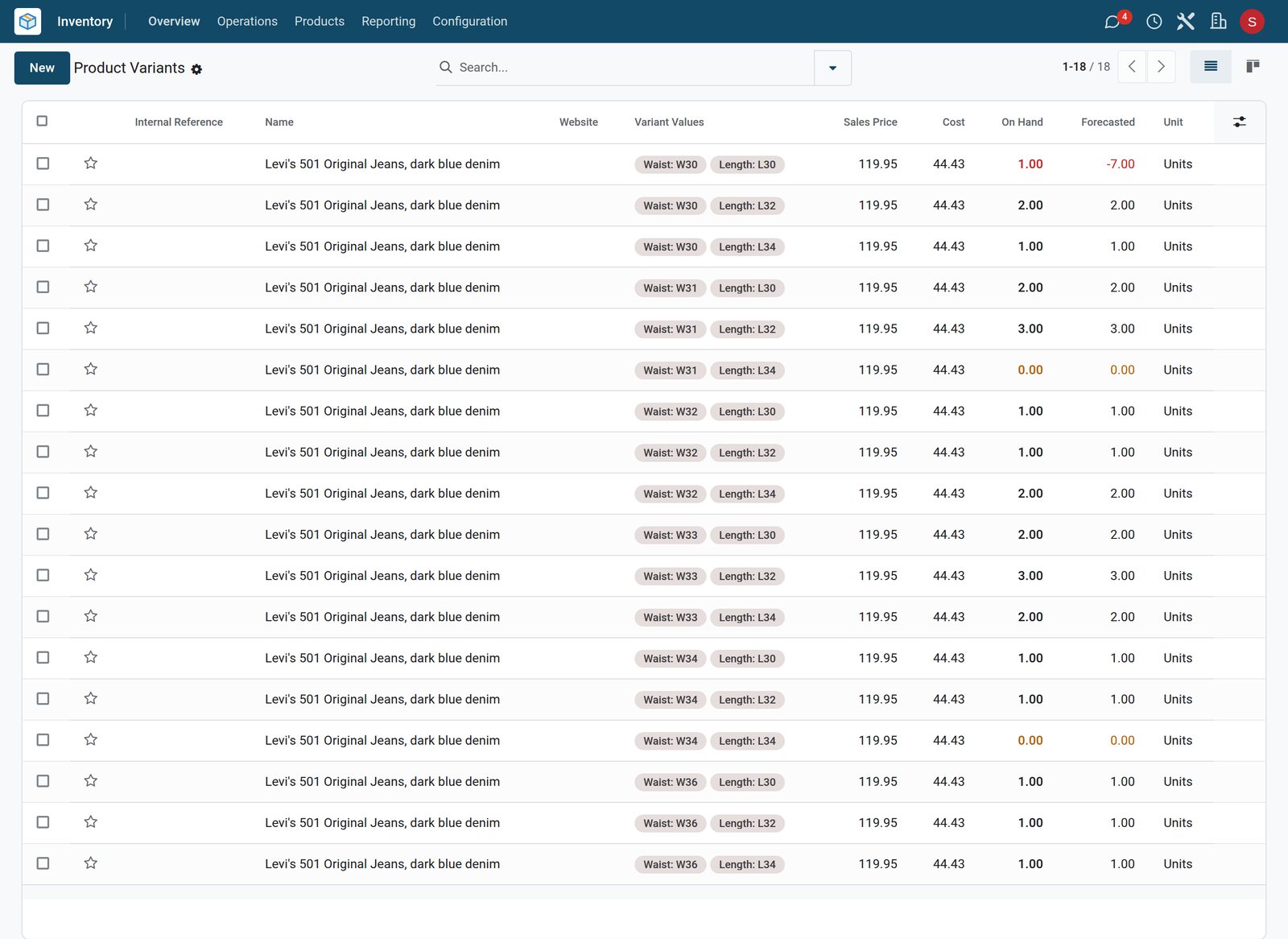Open the Products menu

(x=320, y=22)
